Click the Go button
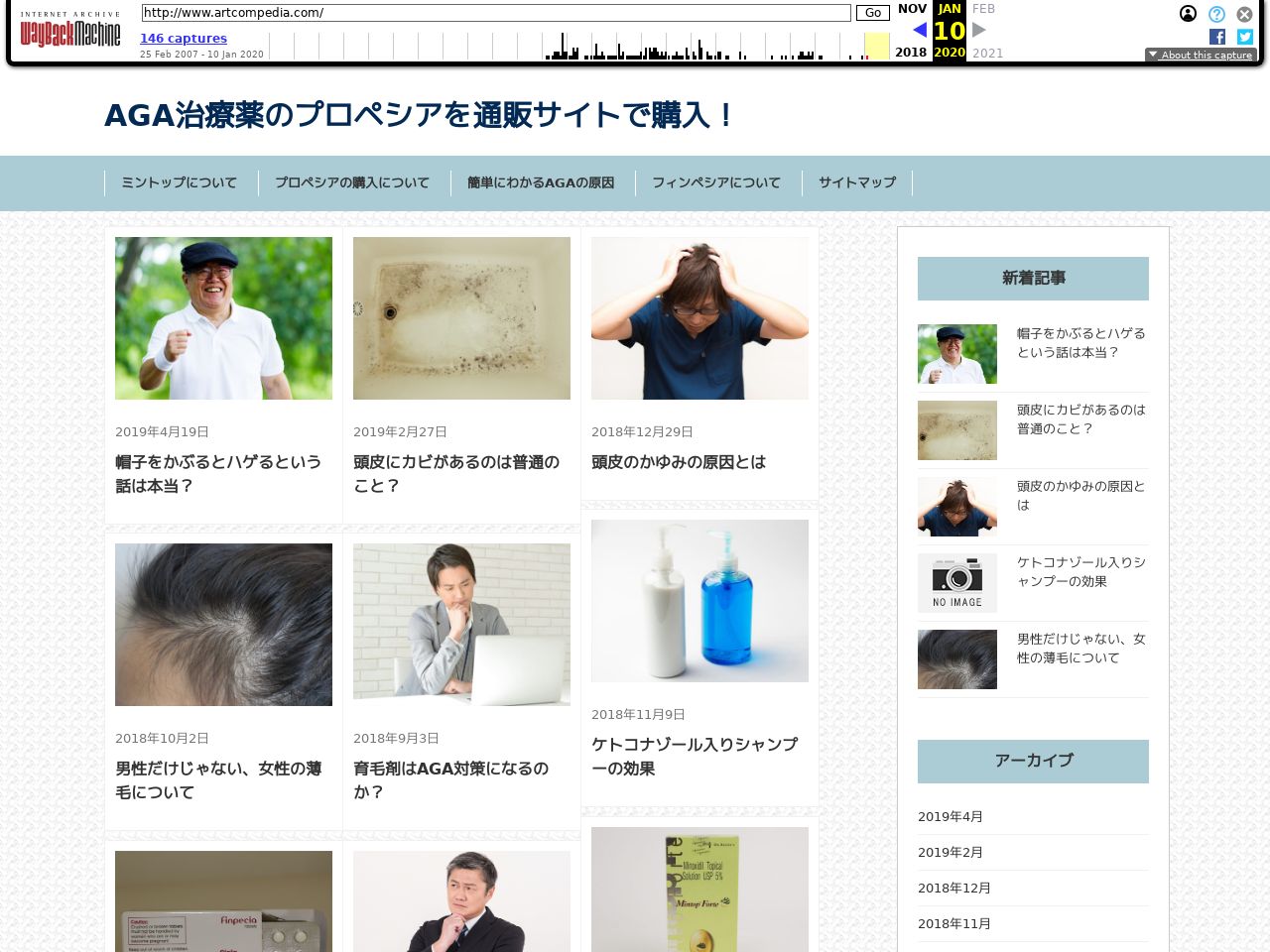 tap(872, 13)
